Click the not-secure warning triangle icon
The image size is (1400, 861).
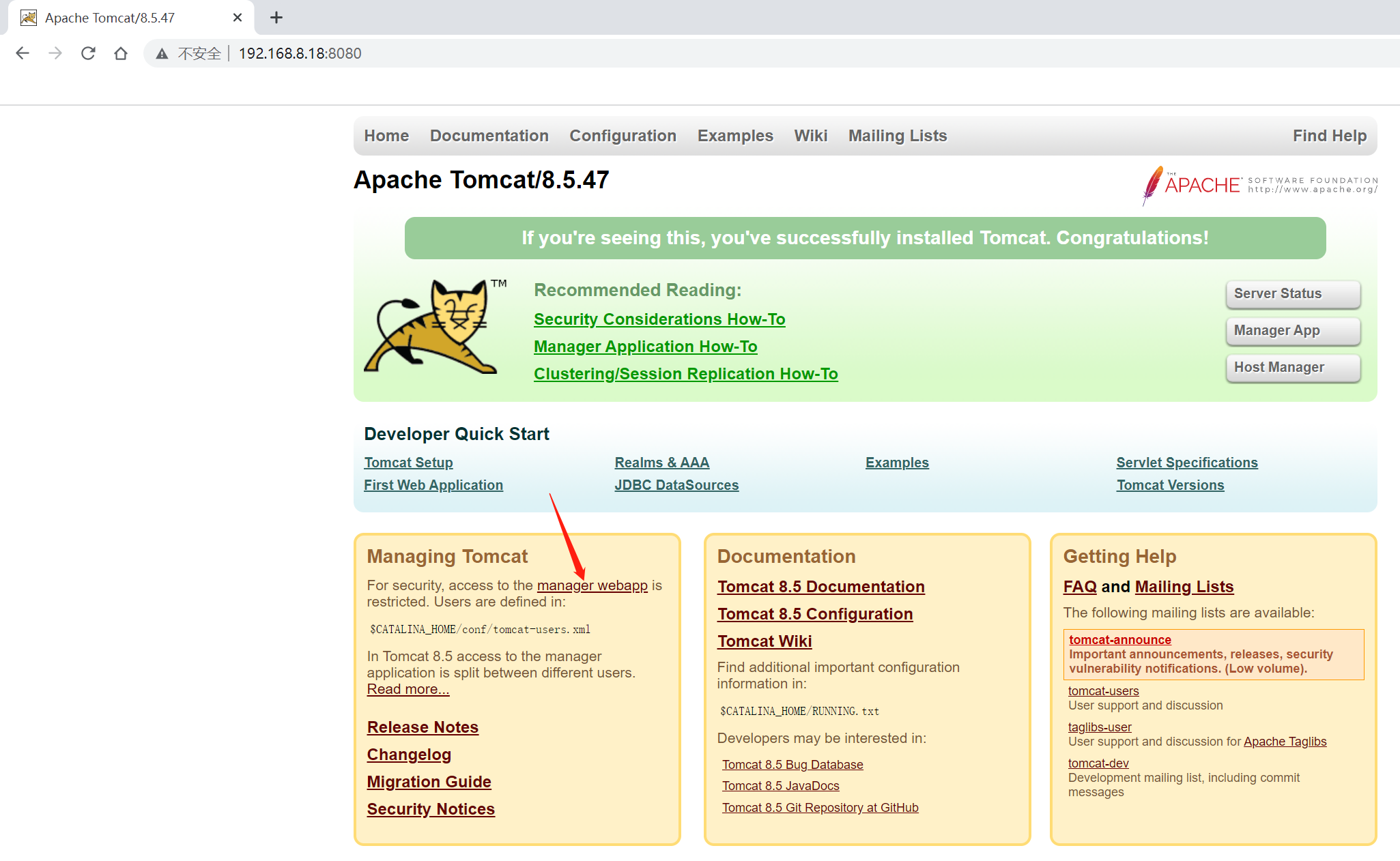[162, 54]
